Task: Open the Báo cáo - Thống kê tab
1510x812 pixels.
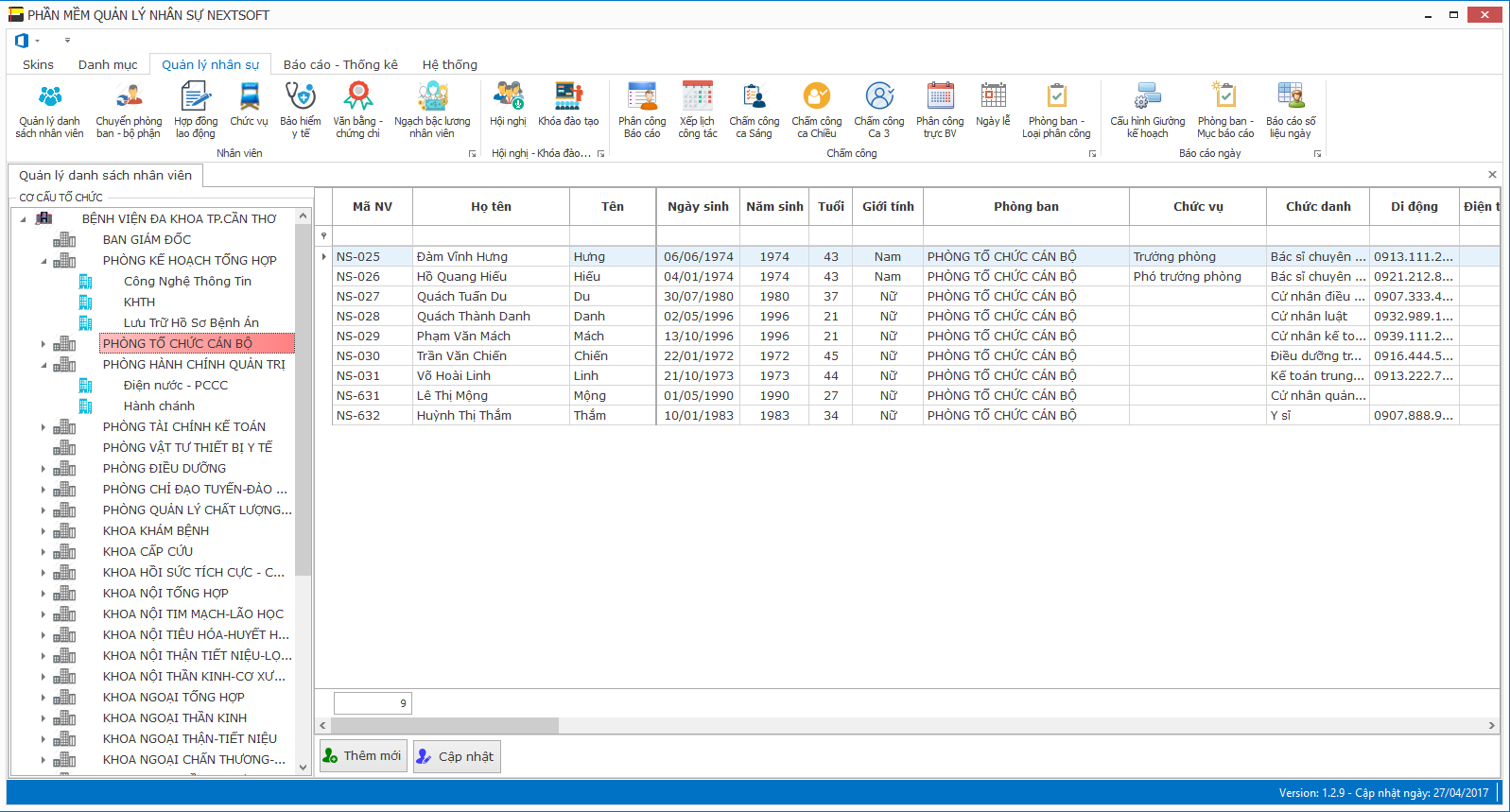Action: coord(340,64)
